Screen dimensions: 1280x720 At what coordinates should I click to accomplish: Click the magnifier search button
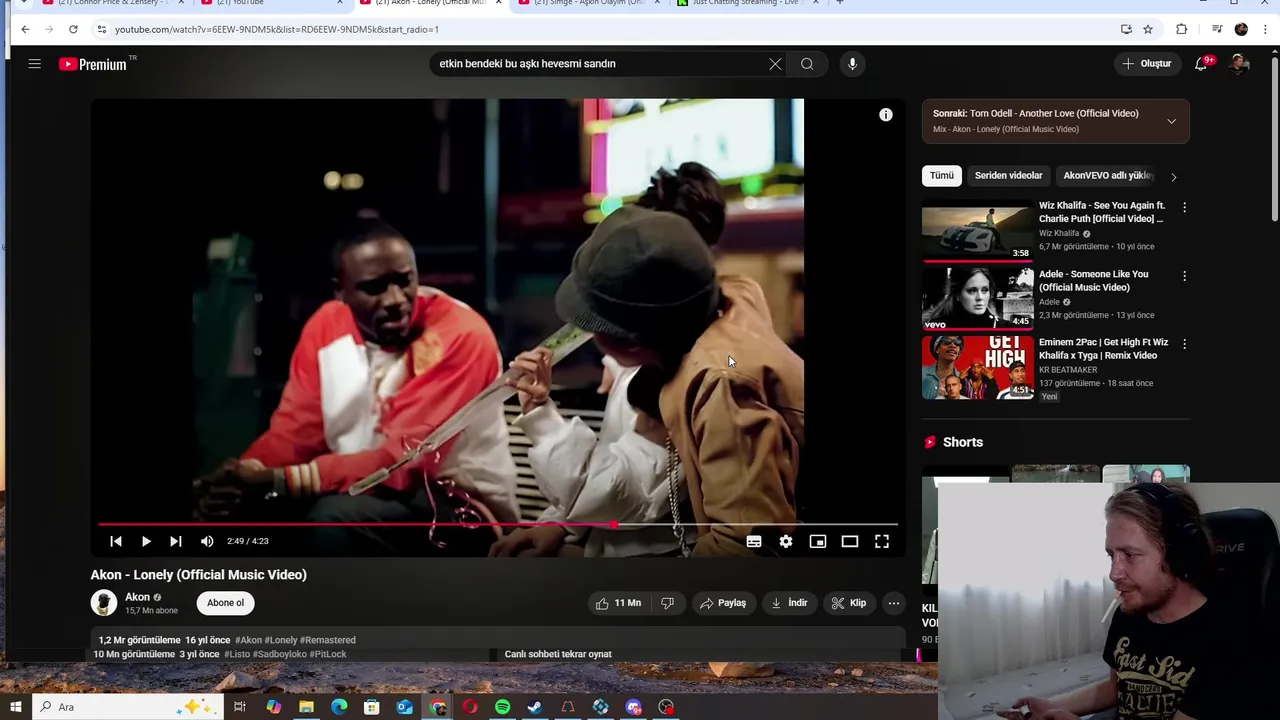[x=807, y=64]
